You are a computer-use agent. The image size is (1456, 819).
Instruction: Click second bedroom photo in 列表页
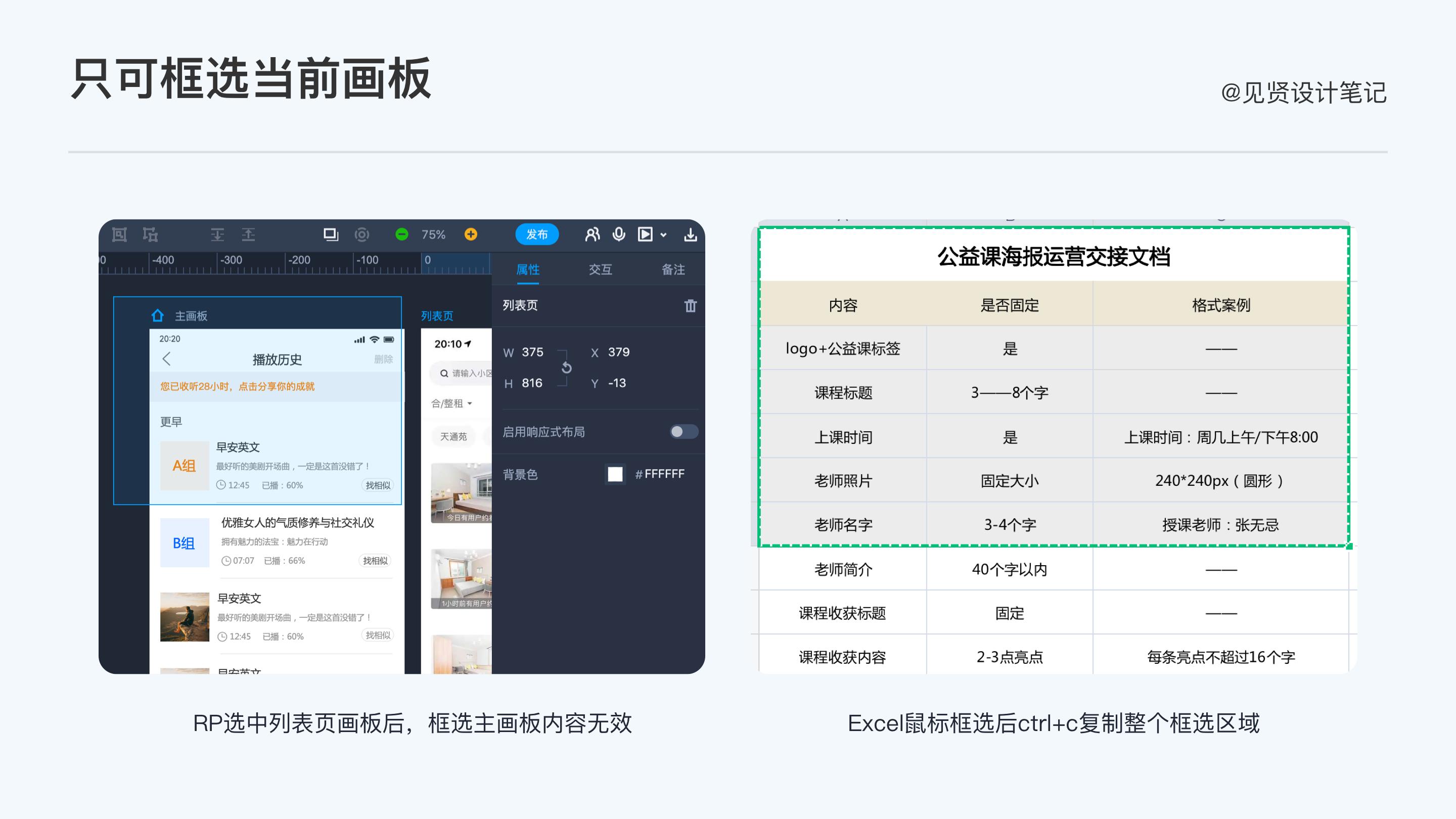tap(461, 579)
